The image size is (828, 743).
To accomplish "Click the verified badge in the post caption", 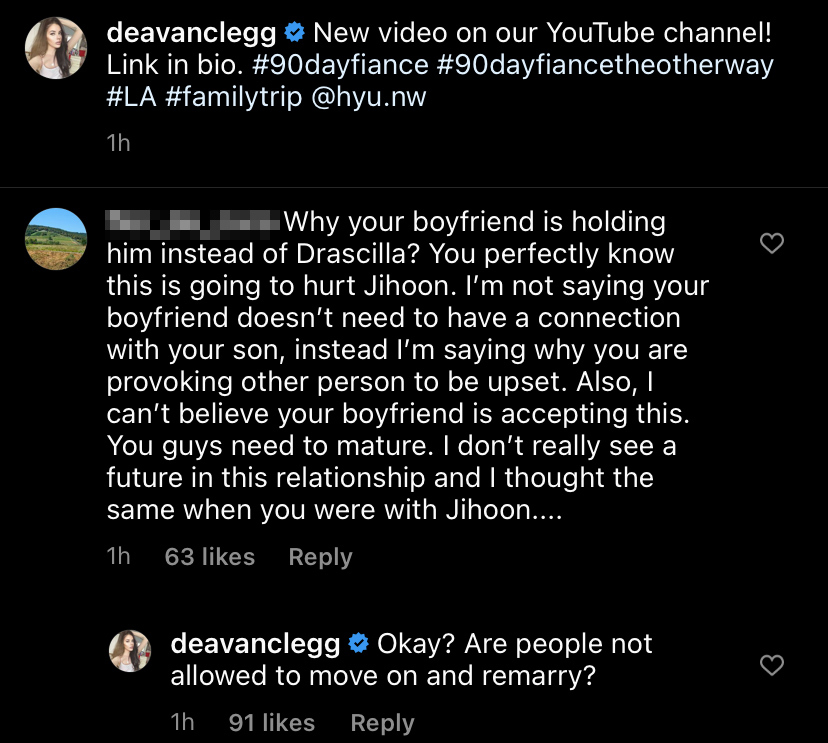I will (x=294, y=32).
